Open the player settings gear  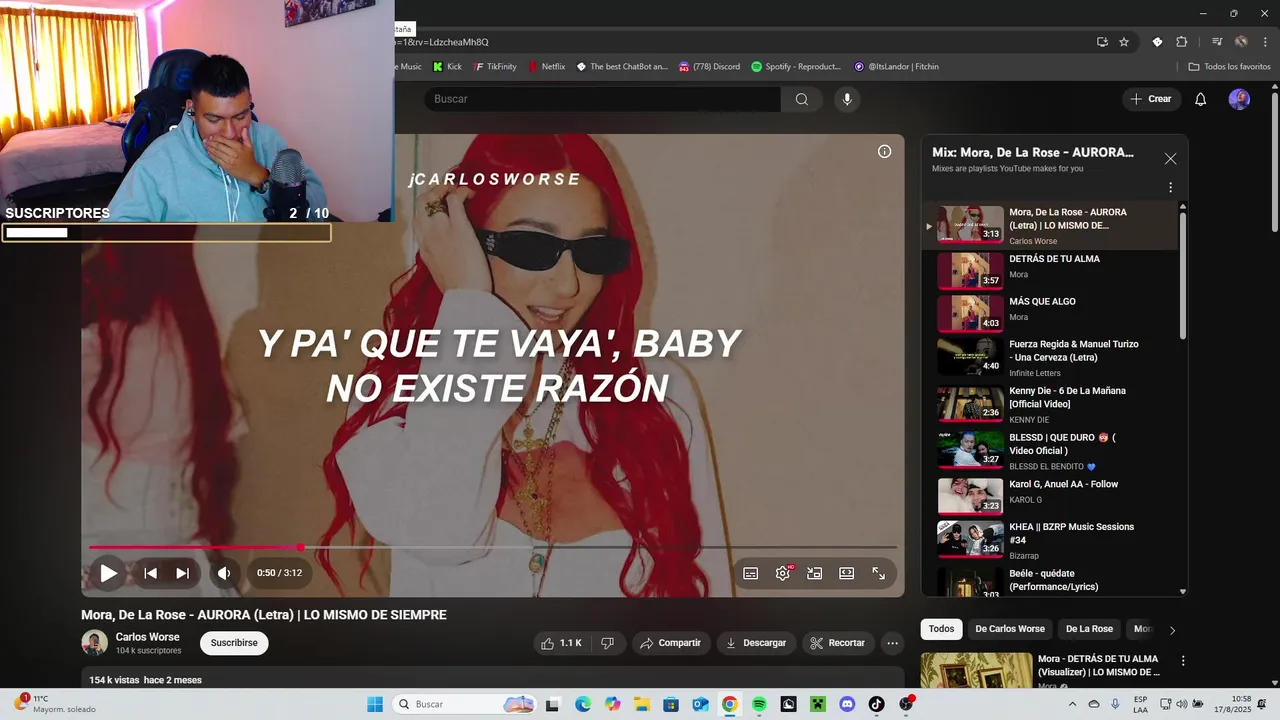click(783, 573)
